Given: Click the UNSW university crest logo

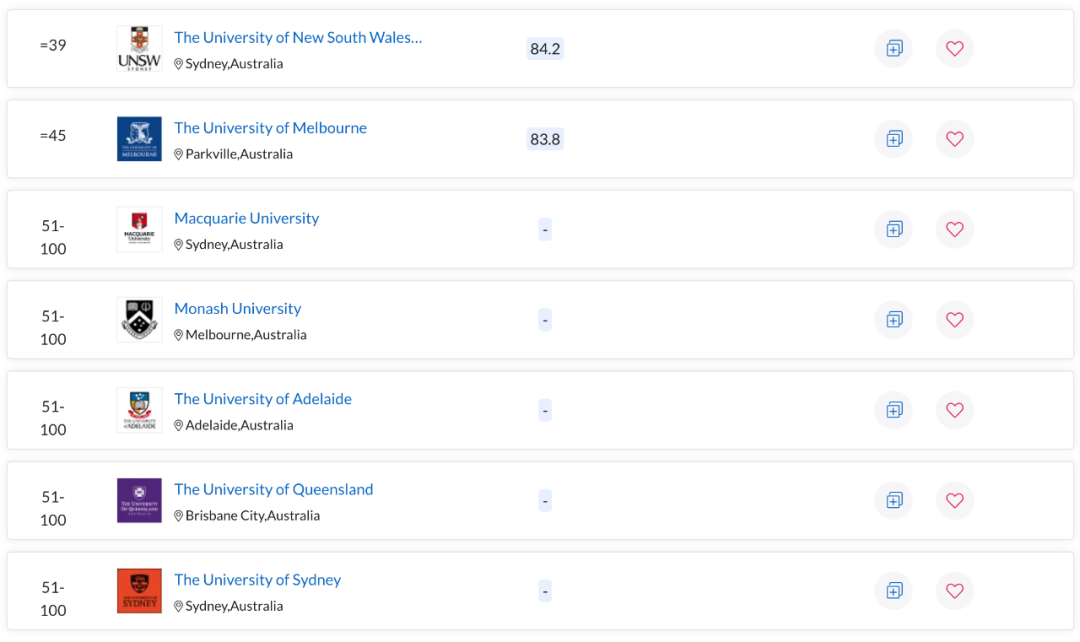Looking at the screenshot, I should [x=139, y=48].
